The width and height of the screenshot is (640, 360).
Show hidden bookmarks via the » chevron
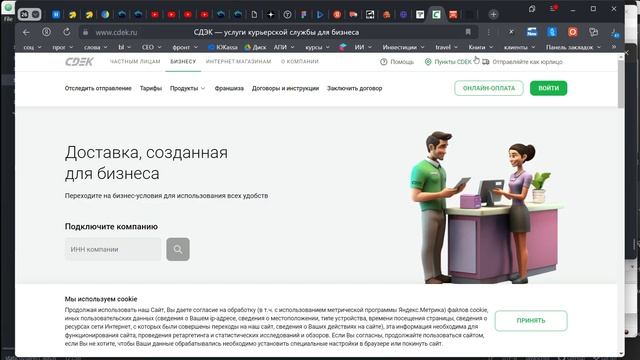coord(613,47)
